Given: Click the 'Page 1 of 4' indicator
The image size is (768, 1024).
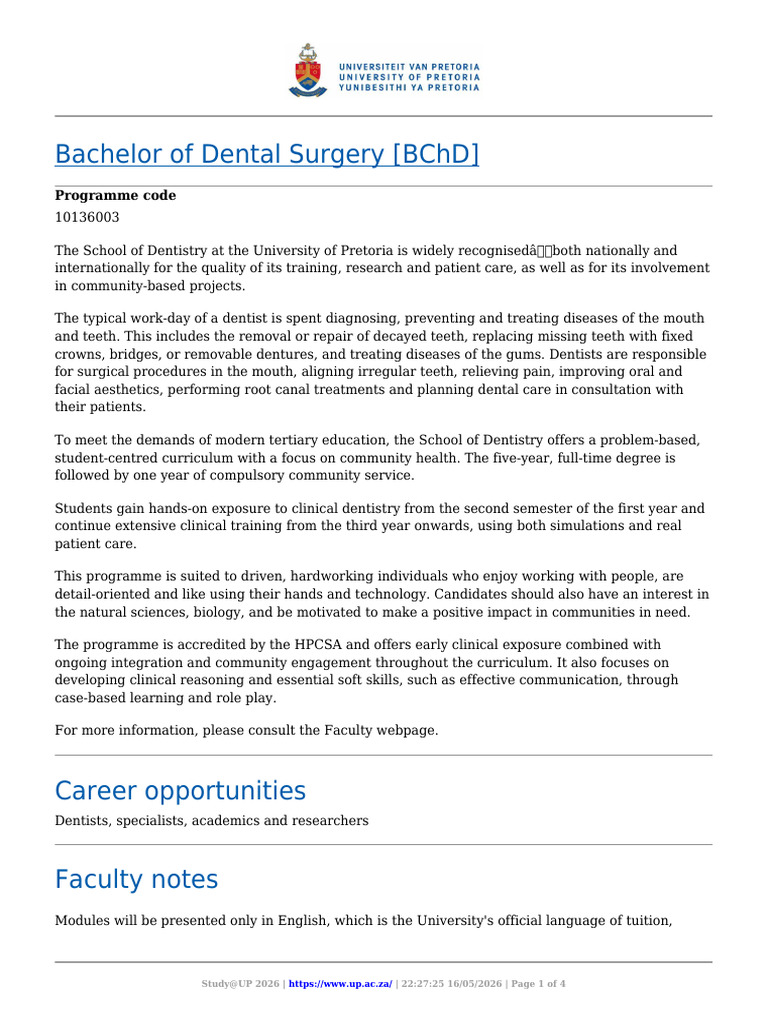Looking at the screenshot, I should coord(538,984).
